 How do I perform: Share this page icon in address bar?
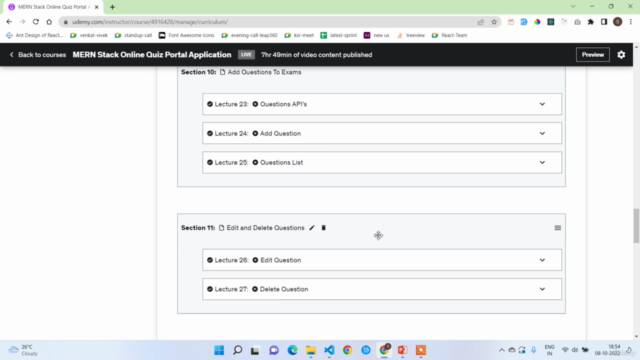(480, 22)
